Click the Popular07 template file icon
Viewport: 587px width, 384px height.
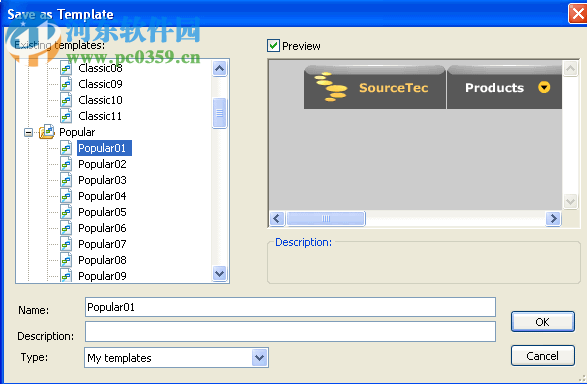[66, 244]
